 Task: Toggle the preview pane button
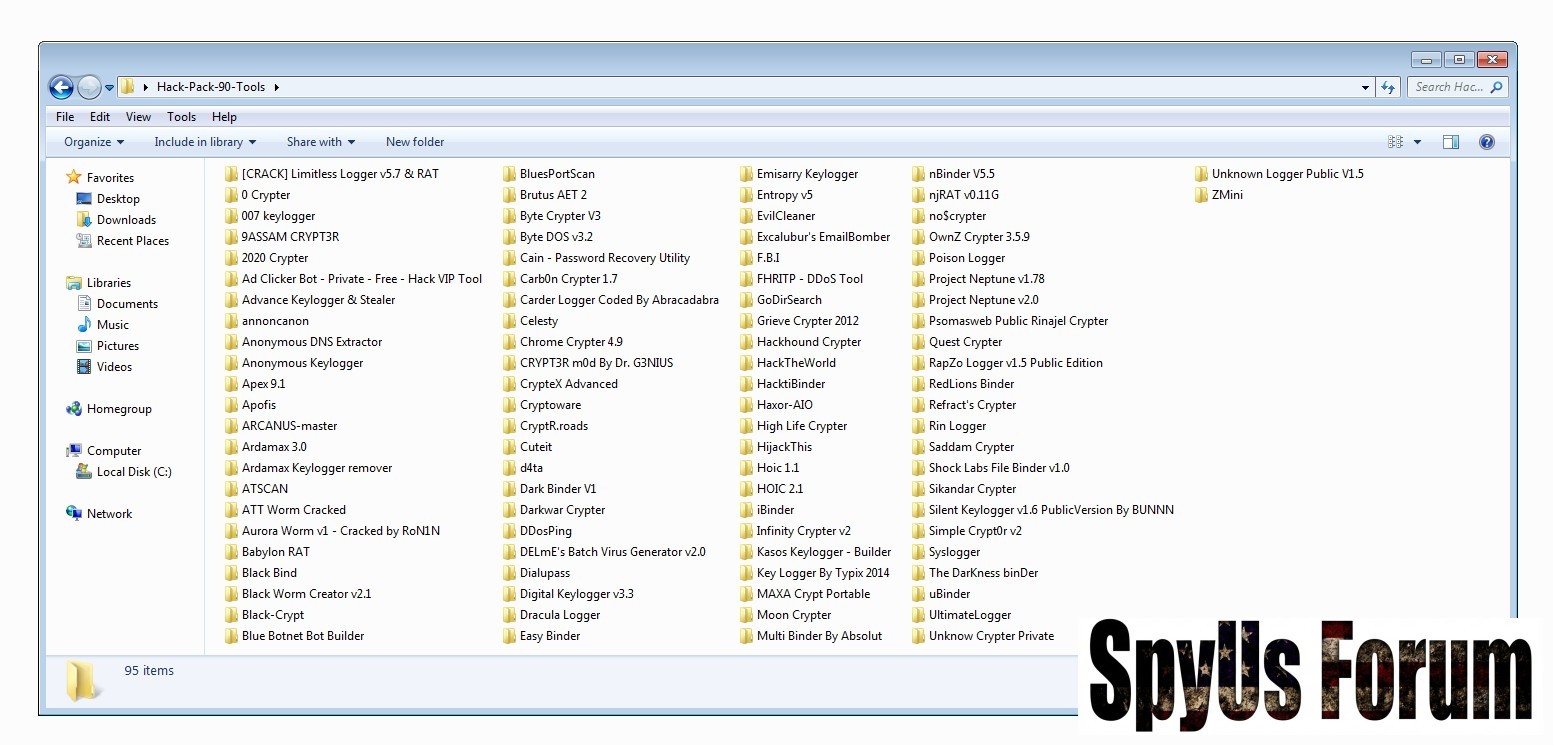1450,142
